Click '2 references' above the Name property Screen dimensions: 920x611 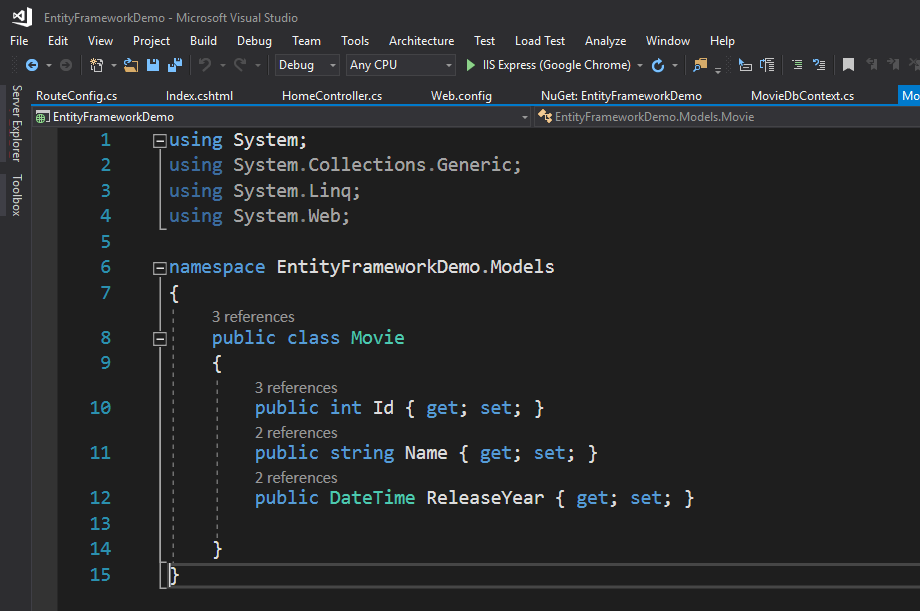(296, 433)
